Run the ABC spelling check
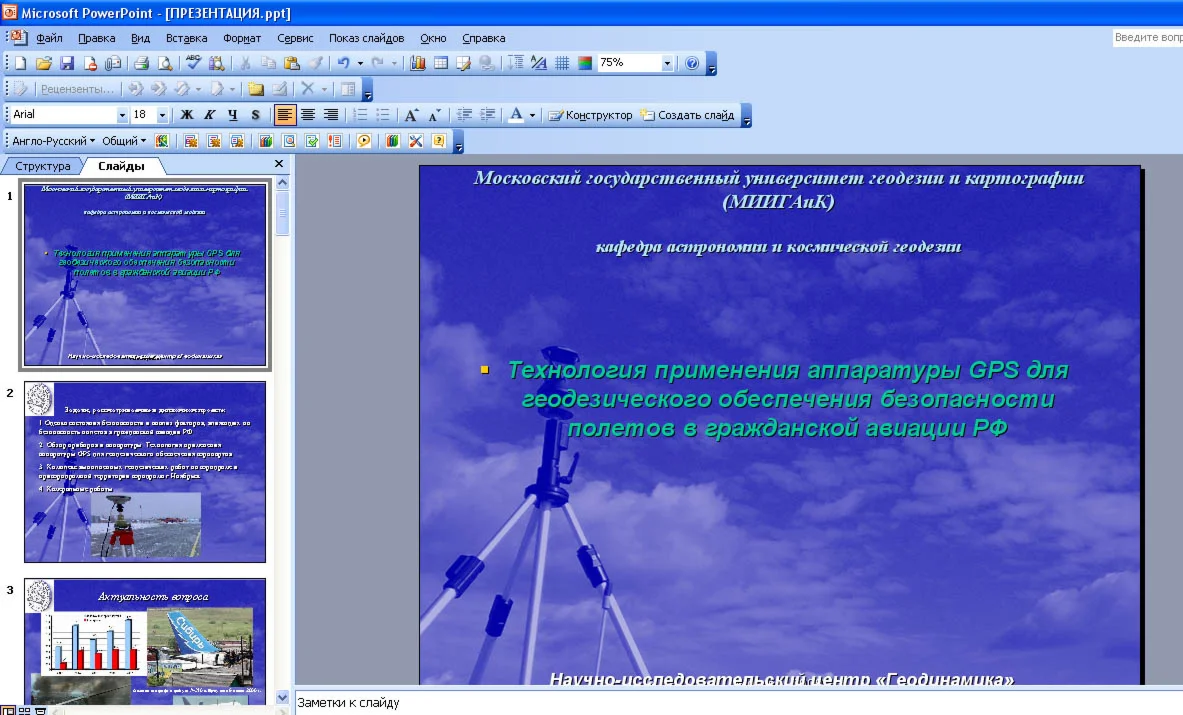 193,63
